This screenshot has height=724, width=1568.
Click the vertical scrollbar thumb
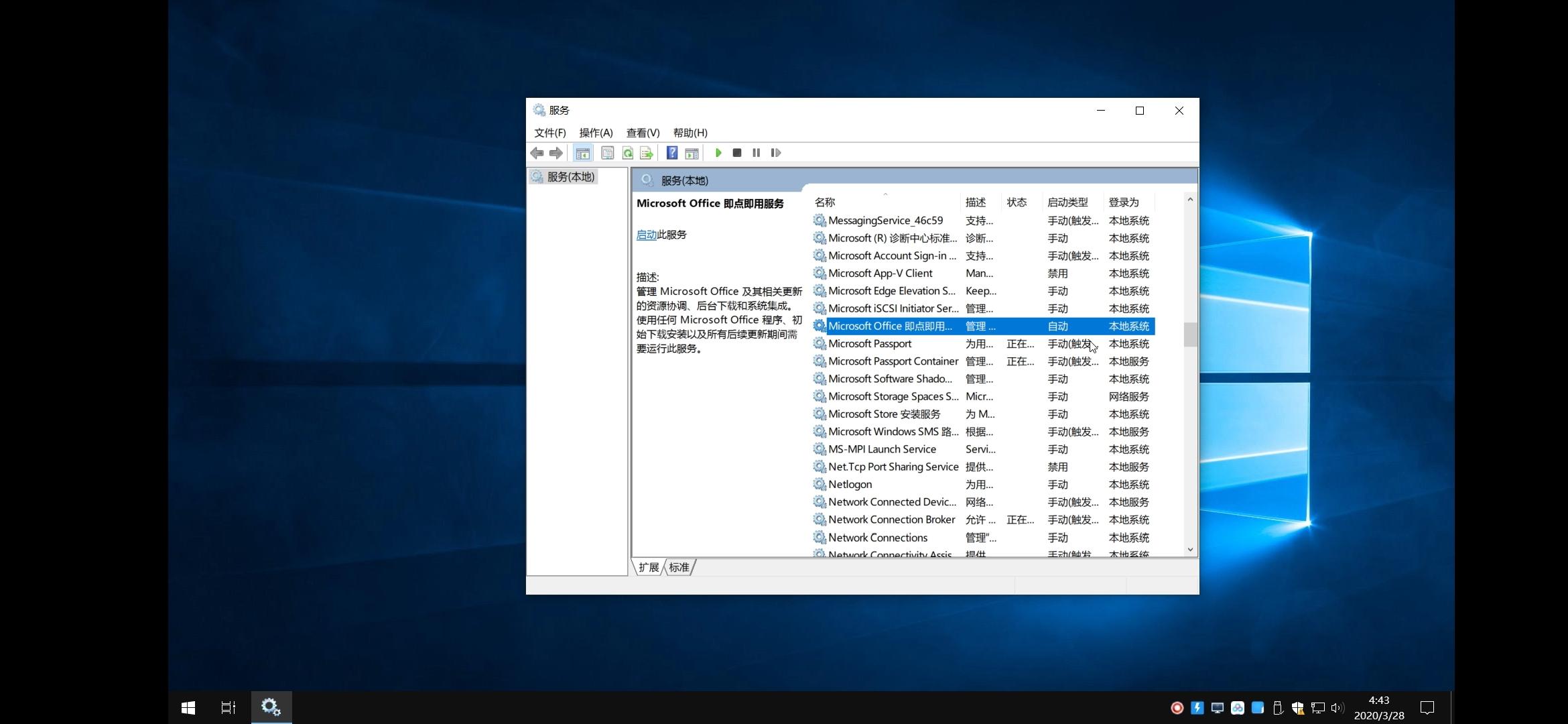1190,335
